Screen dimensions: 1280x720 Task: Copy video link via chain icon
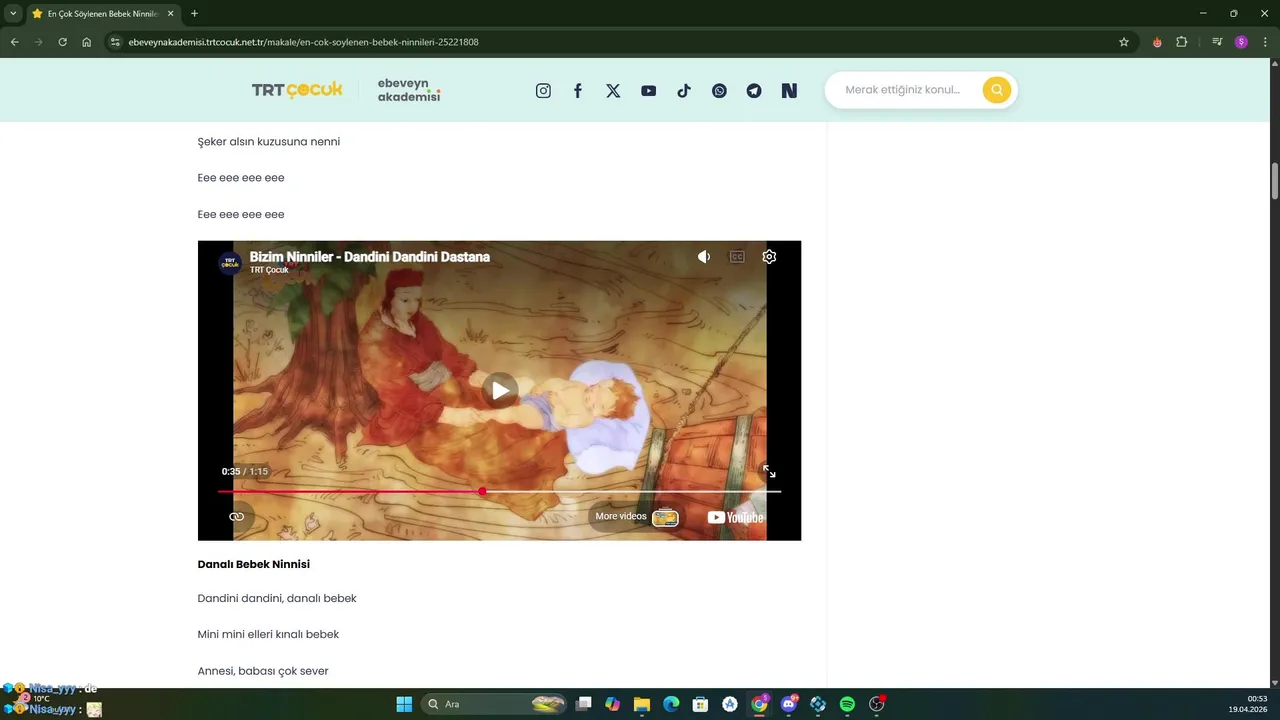(237, 517)
